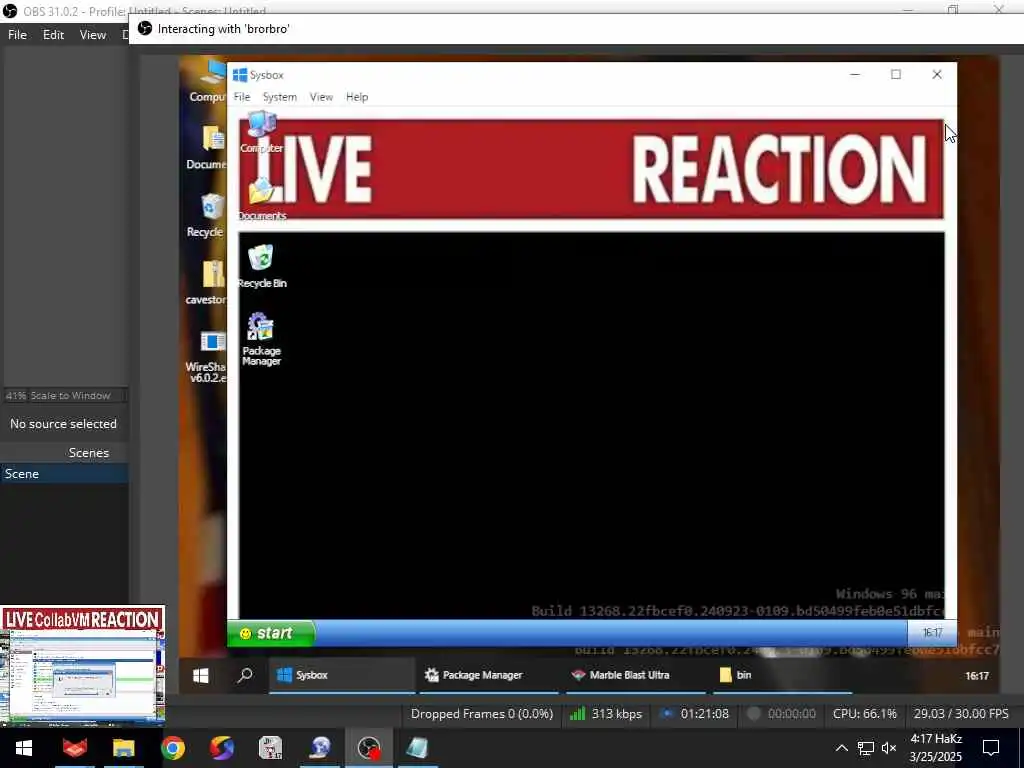Select the Scene entry in Scenes list
Viewport: 1024px width, 768px height.
64,473
